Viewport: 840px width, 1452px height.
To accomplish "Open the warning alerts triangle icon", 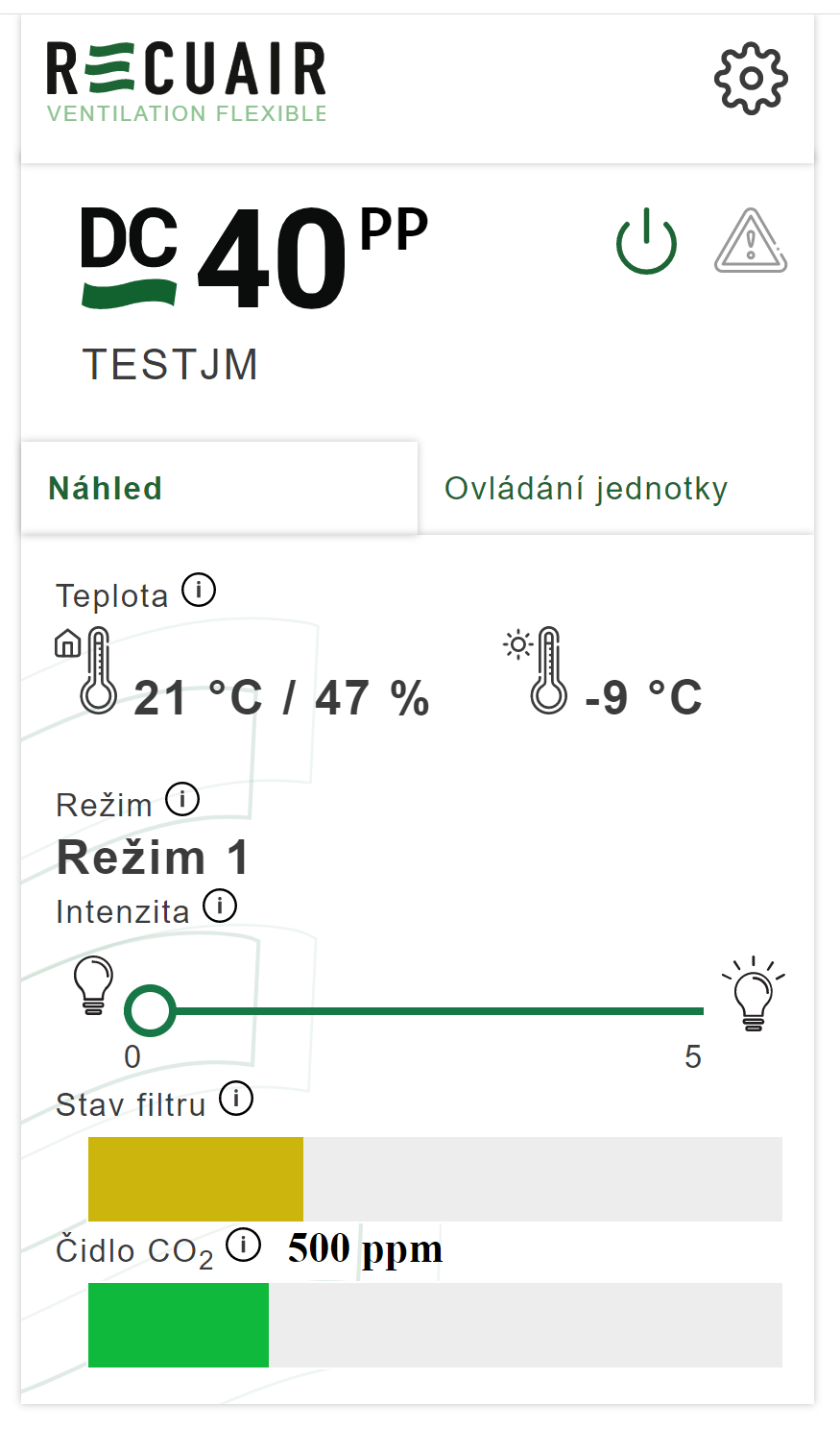I will (751, 242).
